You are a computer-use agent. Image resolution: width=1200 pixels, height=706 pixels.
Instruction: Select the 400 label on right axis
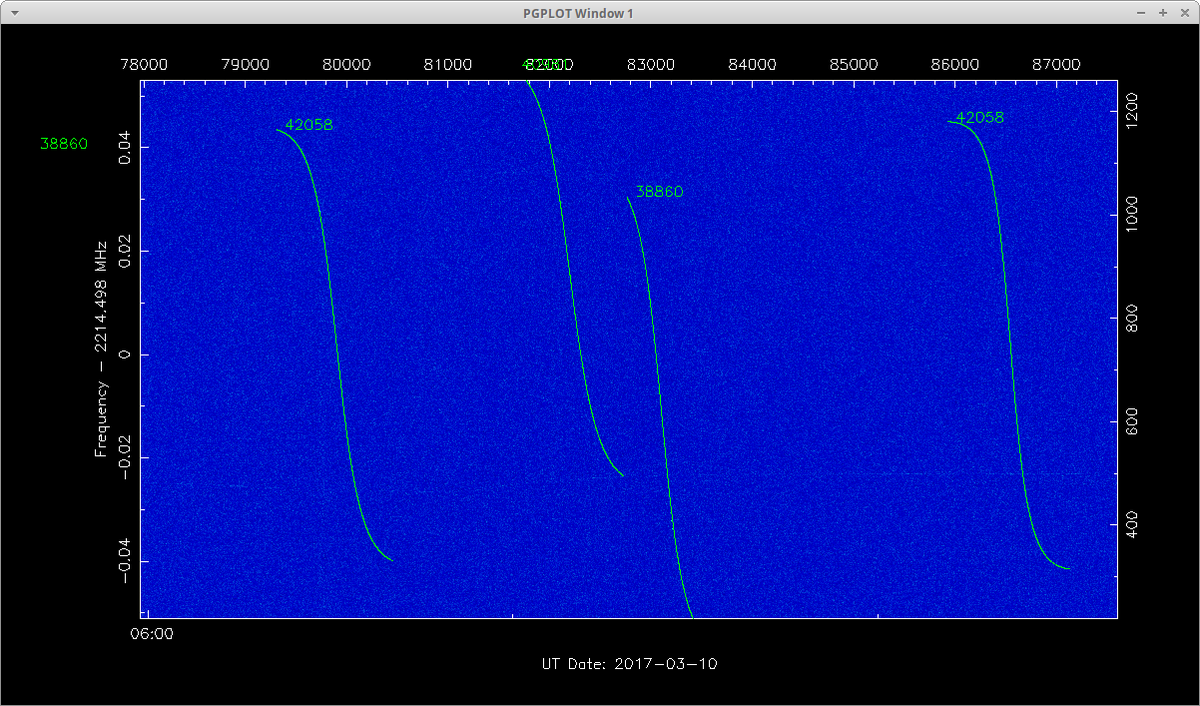tap(1132, 524)
